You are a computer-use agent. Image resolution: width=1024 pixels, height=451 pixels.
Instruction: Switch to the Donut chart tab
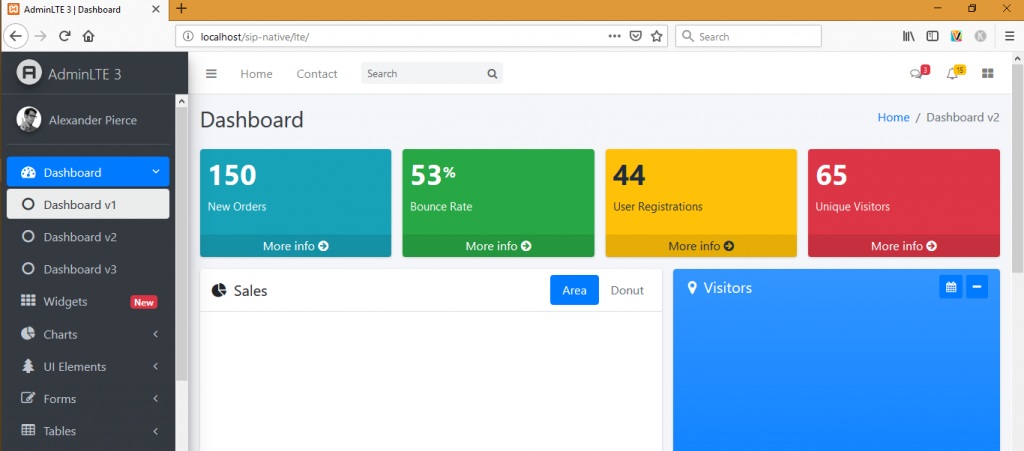[627, 290]
